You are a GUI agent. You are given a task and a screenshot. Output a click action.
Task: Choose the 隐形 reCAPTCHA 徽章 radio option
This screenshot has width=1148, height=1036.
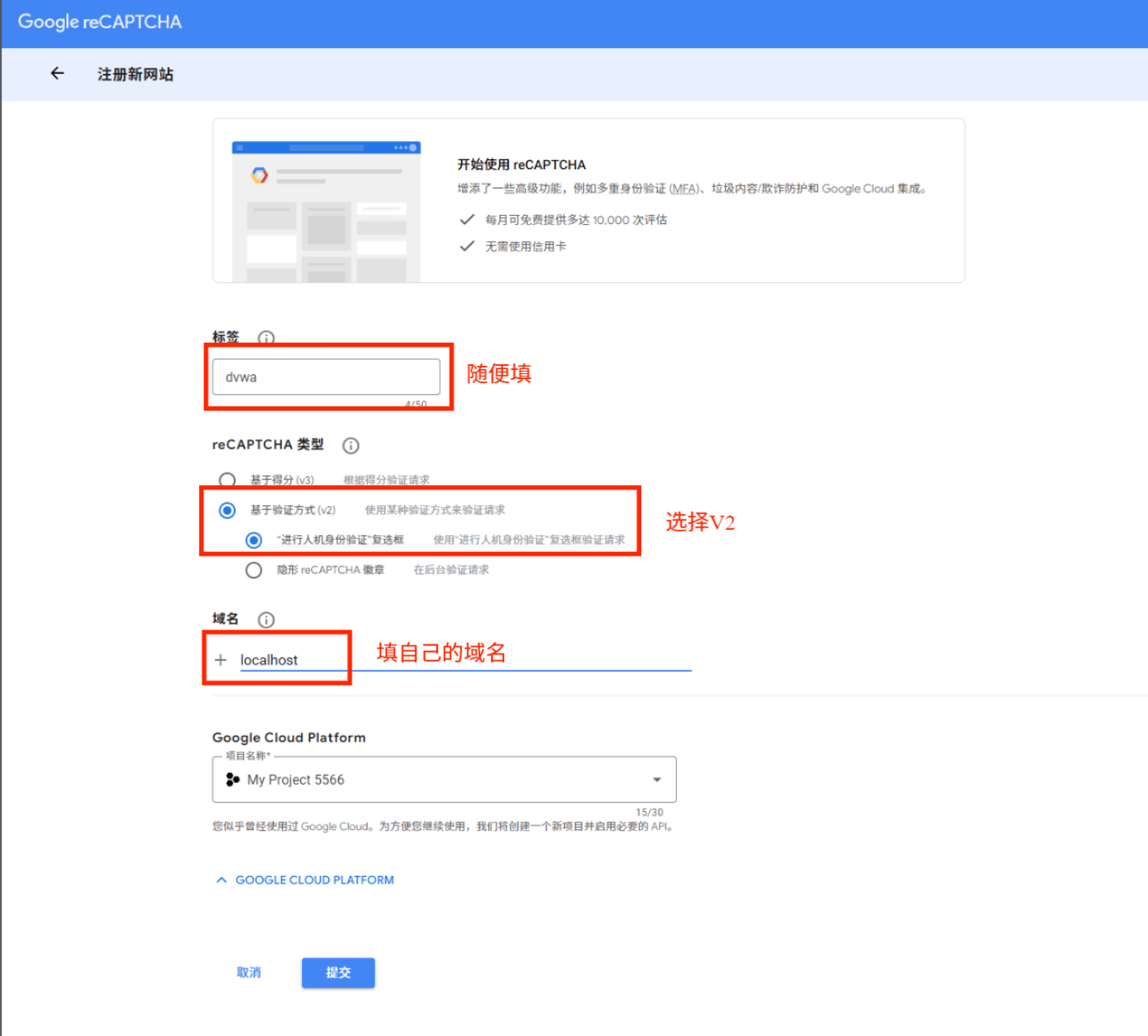tap(254, 570)
